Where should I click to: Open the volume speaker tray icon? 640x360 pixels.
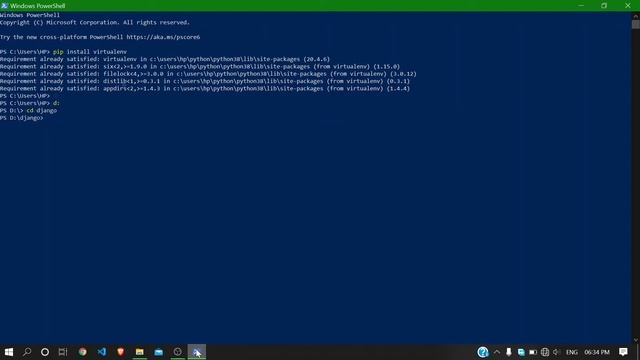(x=556, y=352)
